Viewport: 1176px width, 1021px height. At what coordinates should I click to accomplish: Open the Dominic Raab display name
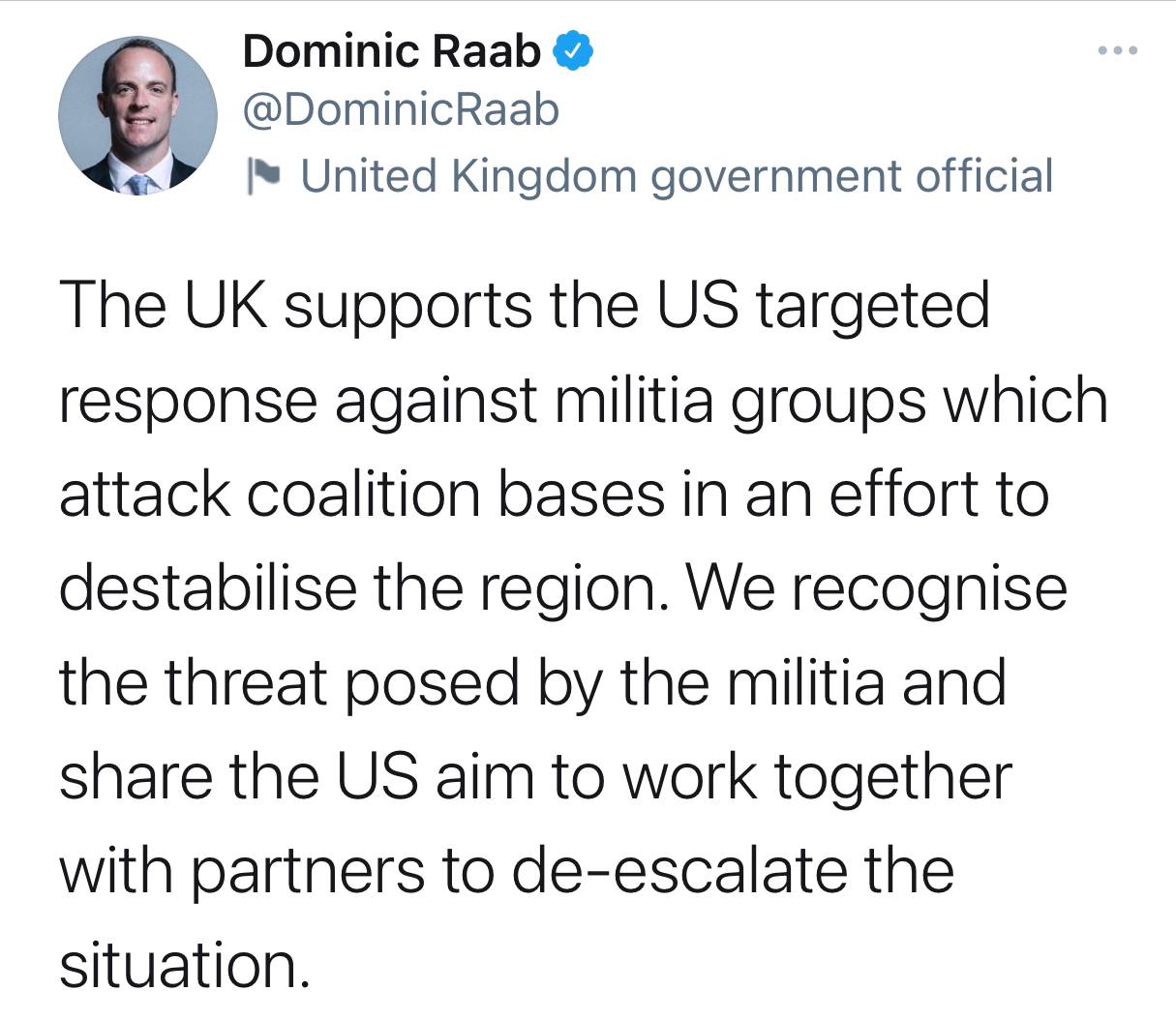tap(392, 51)
